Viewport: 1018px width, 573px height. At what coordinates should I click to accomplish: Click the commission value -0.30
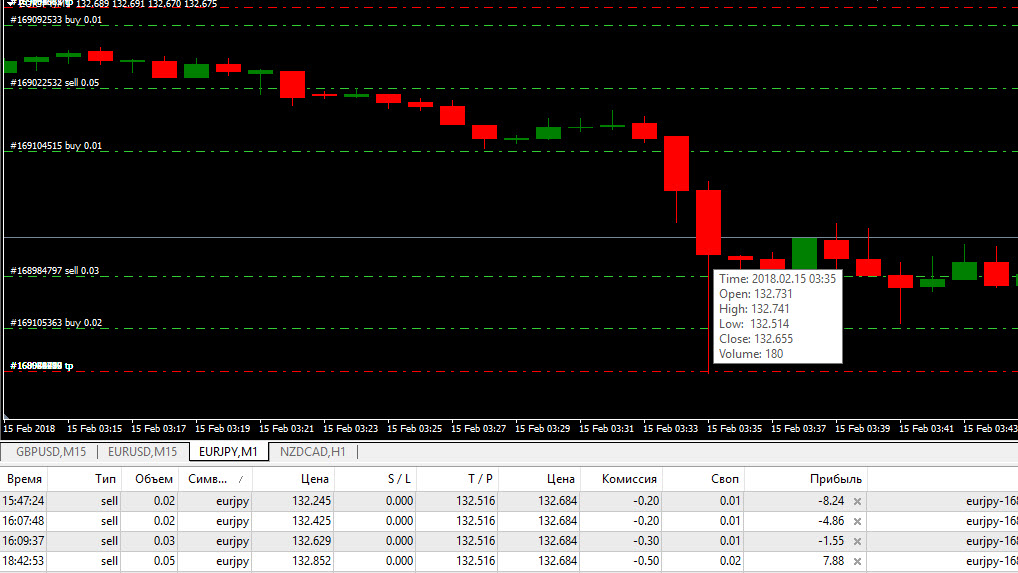pyautogui.click(x=646, y=541)
